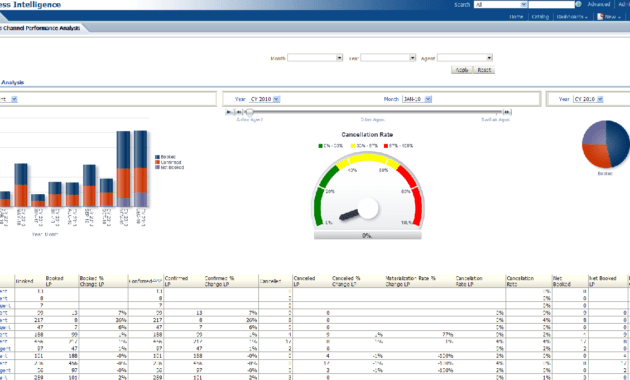Step slider back with the rewind button
The width and height of the screenshot is (630, 380).
point(238,112)
